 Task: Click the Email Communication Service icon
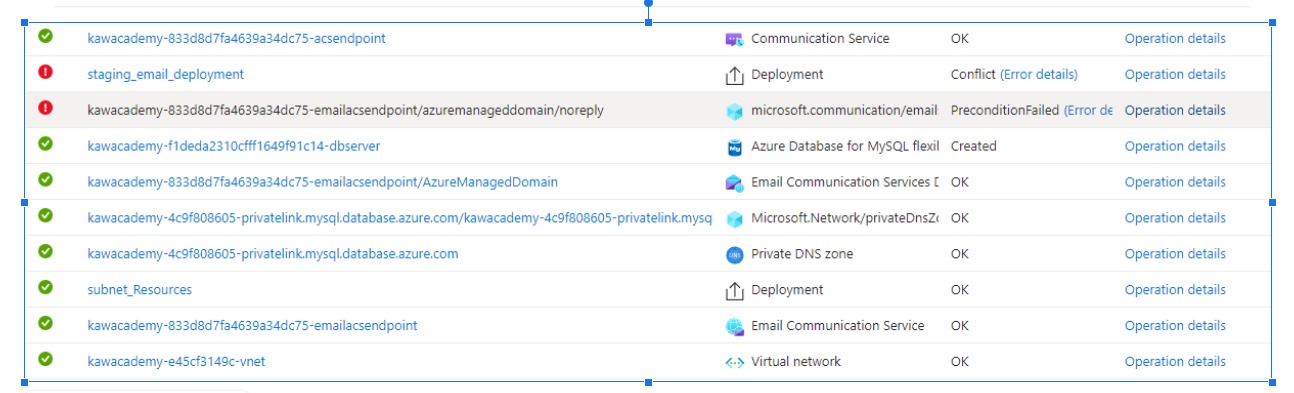pyautogui.click(x=734, y=326)
